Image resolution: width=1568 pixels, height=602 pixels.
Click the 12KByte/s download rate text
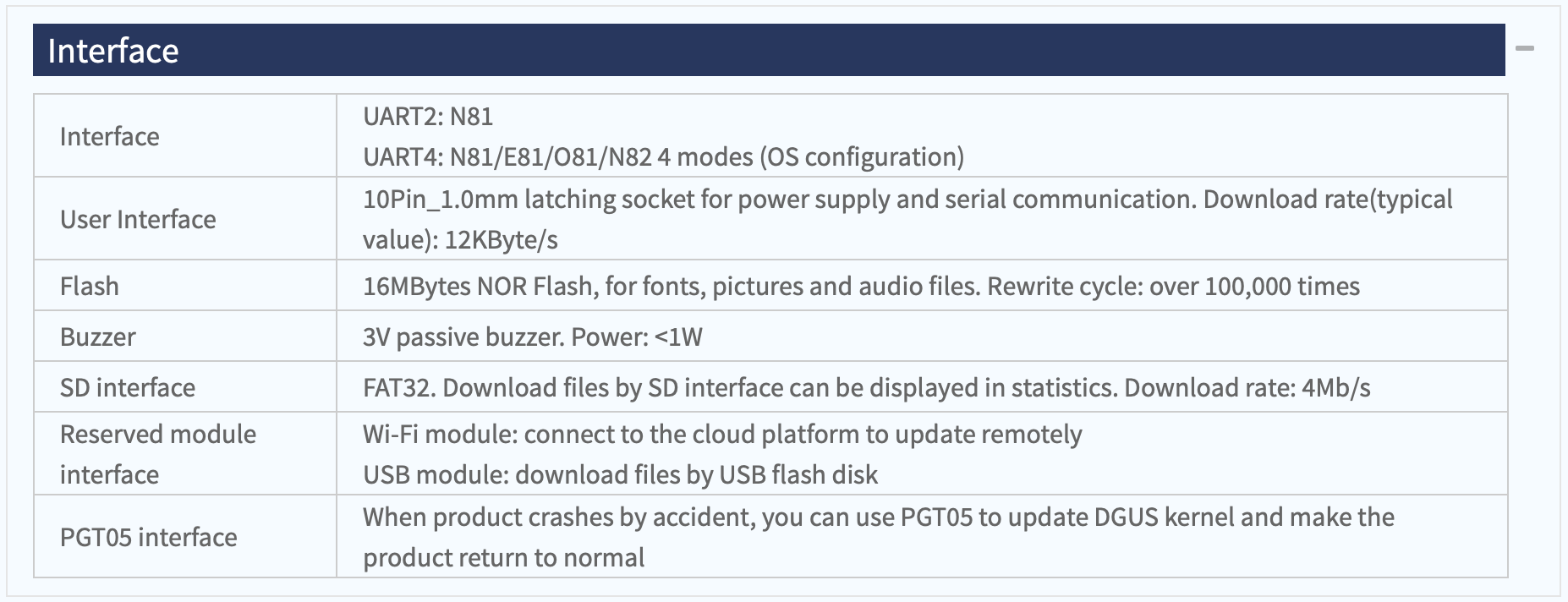point(502,239)
